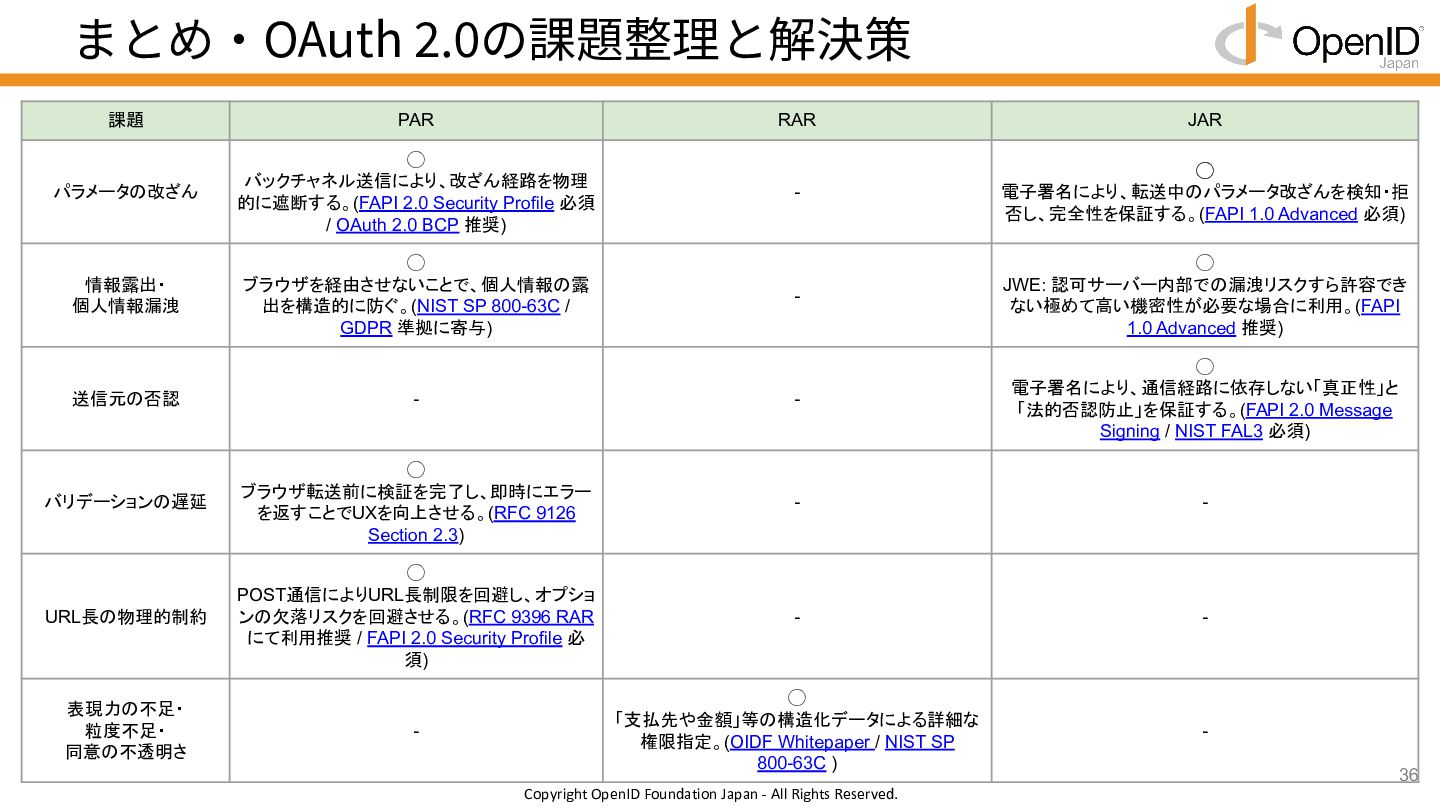1440x810 pixels.
Task: Click the ○ mark in JAR cell of パラメータの改ざん row
Action: tap(1205, 171)
